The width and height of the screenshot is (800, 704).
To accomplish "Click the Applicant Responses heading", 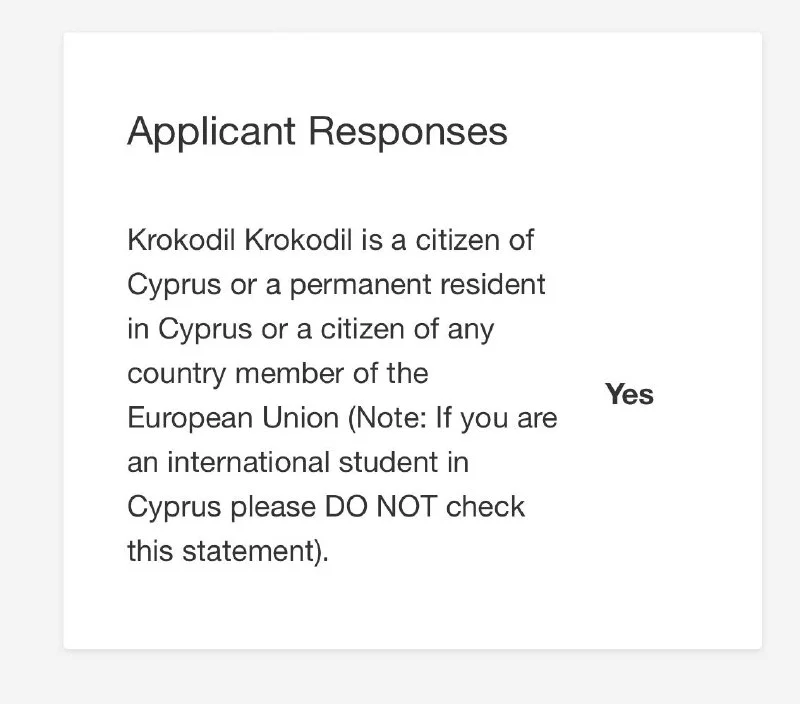I will click(317, 132).
